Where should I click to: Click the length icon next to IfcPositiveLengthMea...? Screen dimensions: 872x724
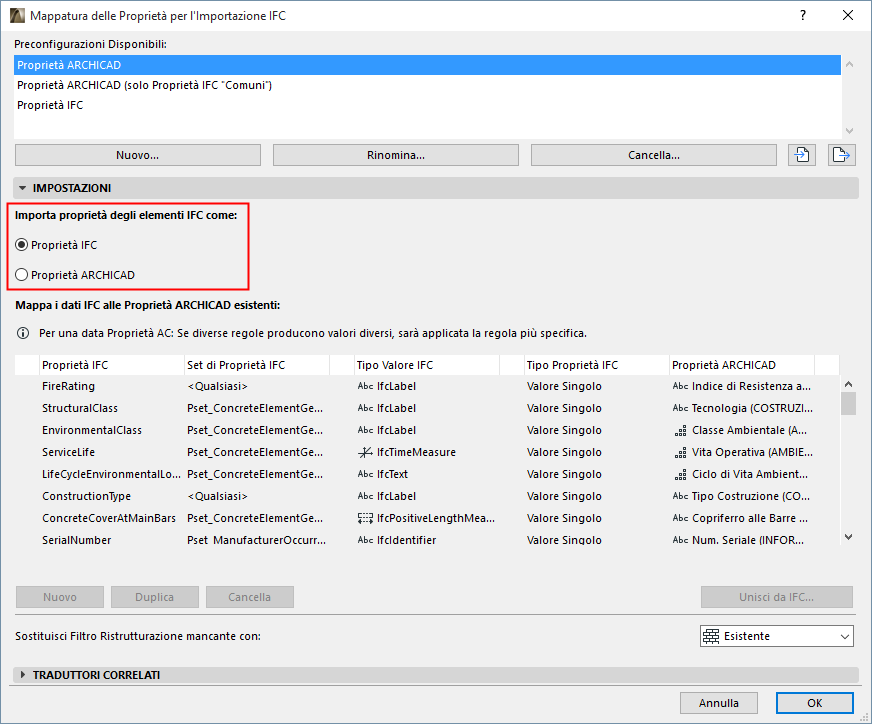pos(365,518)
